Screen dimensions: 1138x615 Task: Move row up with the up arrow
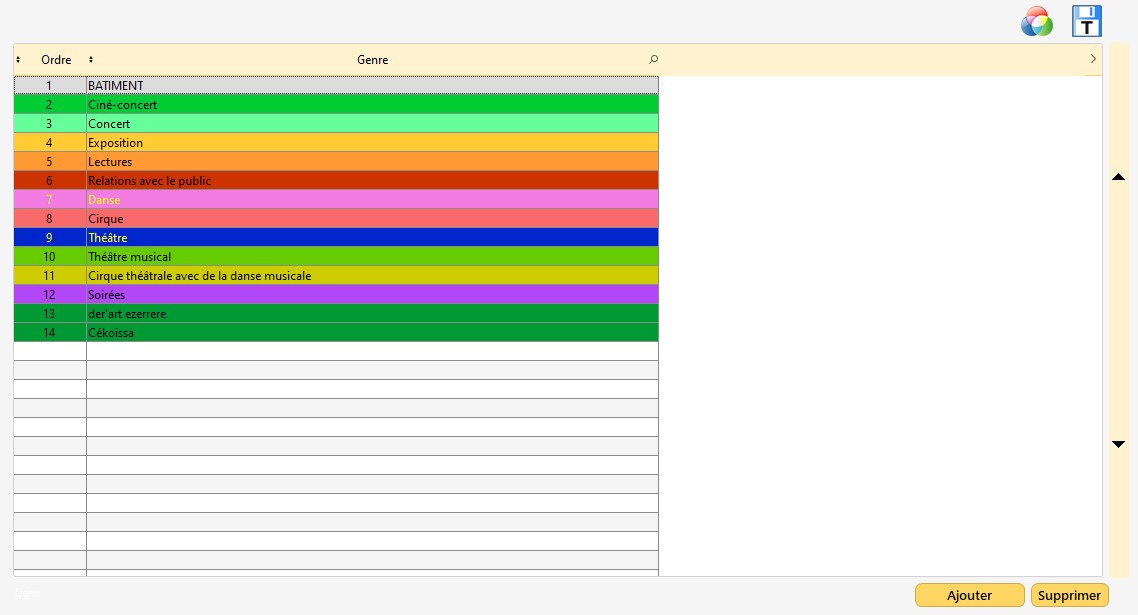tap(1119, 177)
